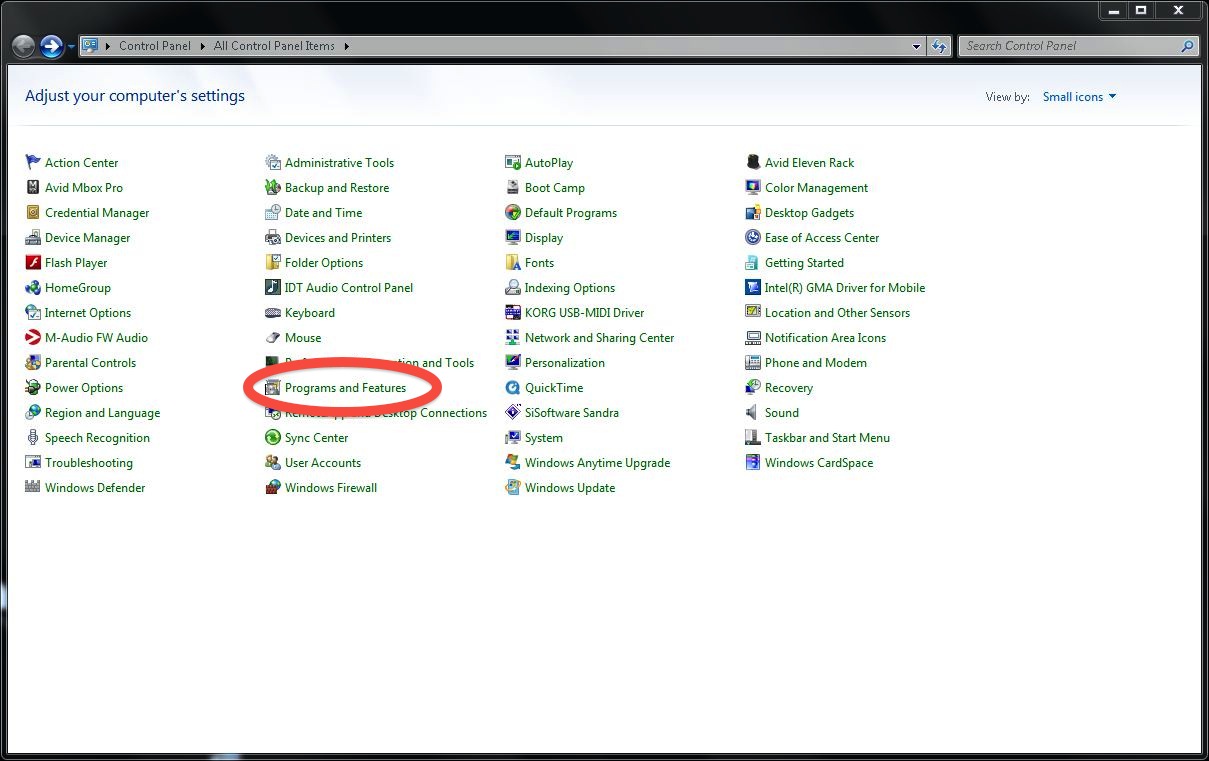Image resolution: width=1209 pixels, height=761 pixels.
Task: Open the Flash Player icon
Action: tap(33, 263)
